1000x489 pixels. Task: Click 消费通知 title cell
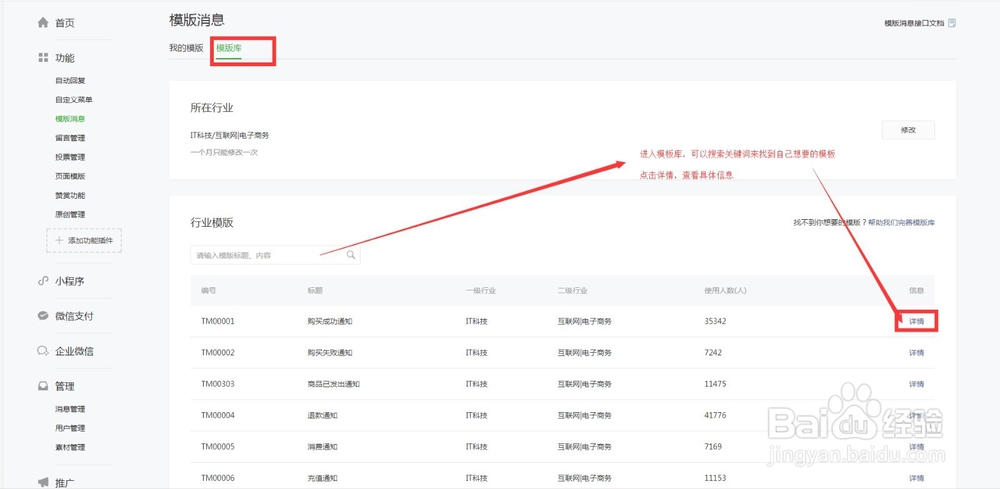(322, 446)
